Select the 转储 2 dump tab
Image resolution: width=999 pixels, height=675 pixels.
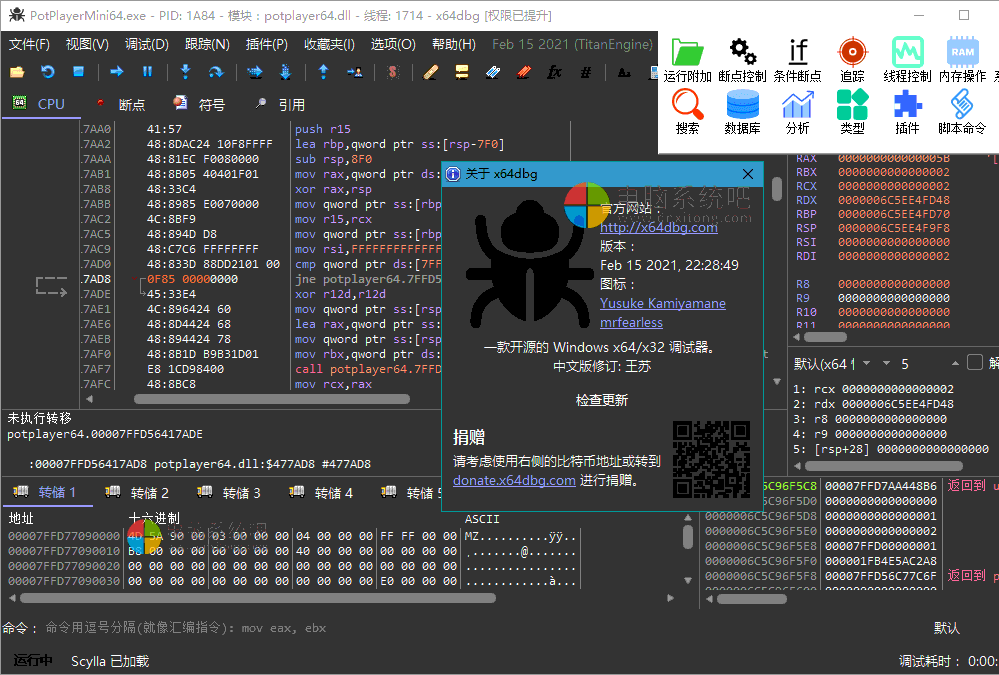tap(138, 493)
